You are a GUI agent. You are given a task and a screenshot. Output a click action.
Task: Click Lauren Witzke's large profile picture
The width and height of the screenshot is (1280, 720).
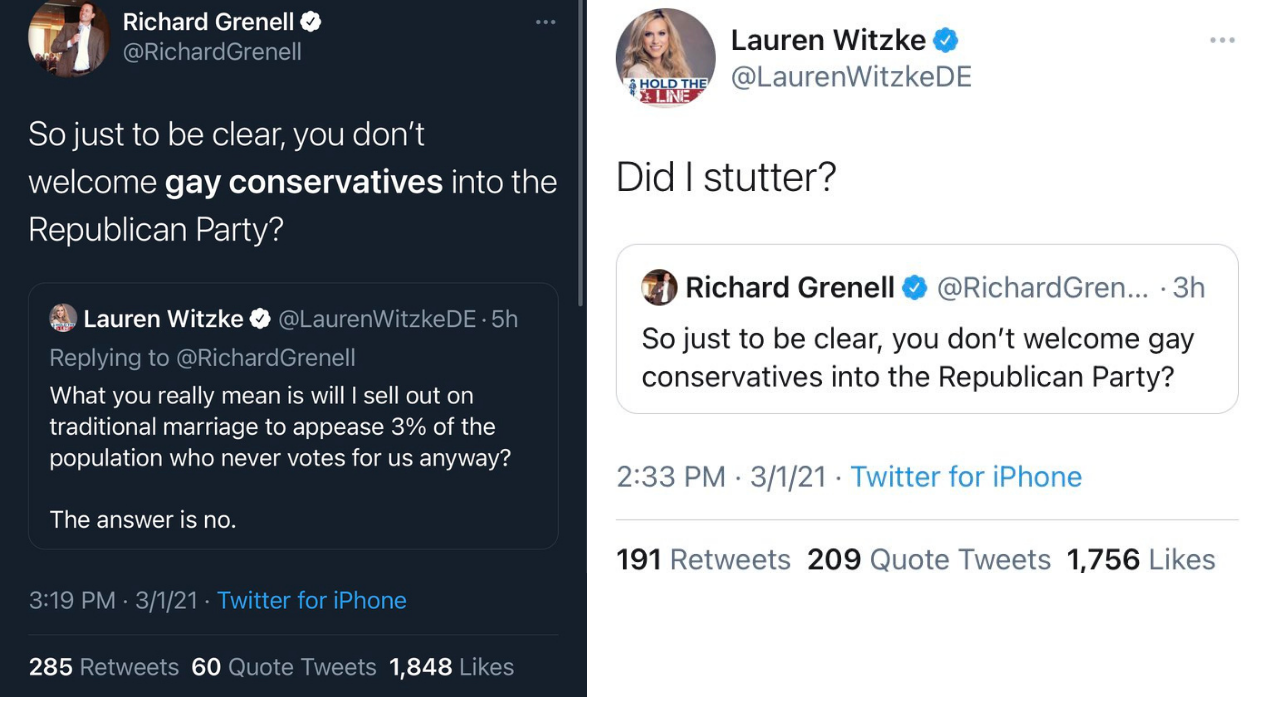[665, 57]
